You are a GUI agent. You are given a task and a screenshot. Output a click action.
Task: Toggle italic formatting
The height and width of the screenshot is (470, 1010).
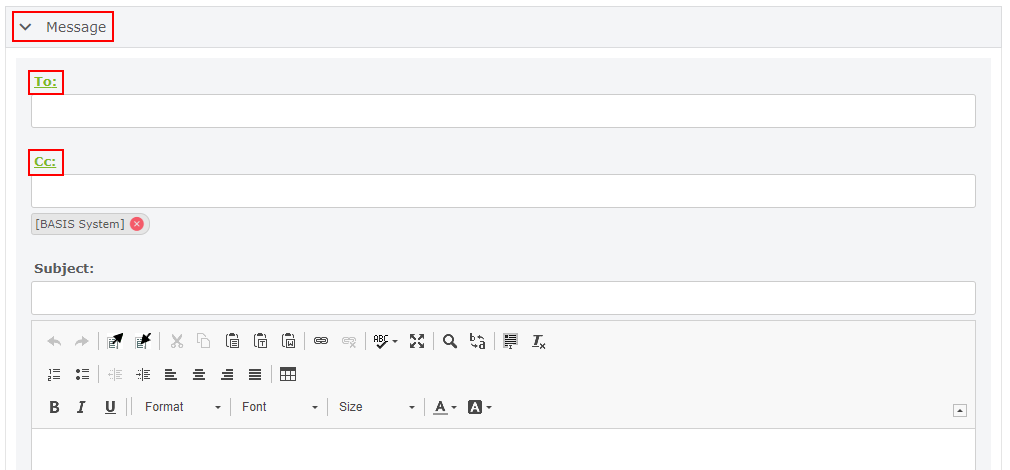point(82,407)
